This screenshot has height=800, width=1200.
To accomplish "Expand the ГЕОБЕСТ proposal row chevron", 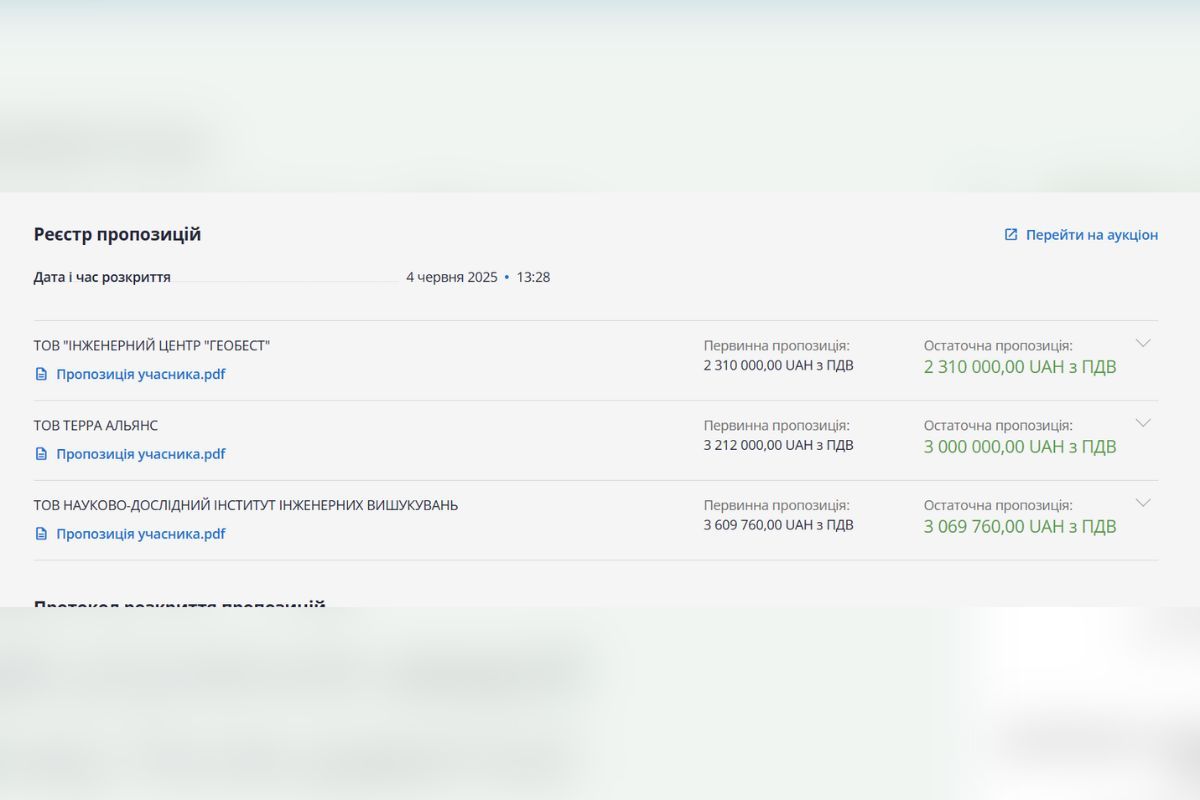I will click(1143, 343).
